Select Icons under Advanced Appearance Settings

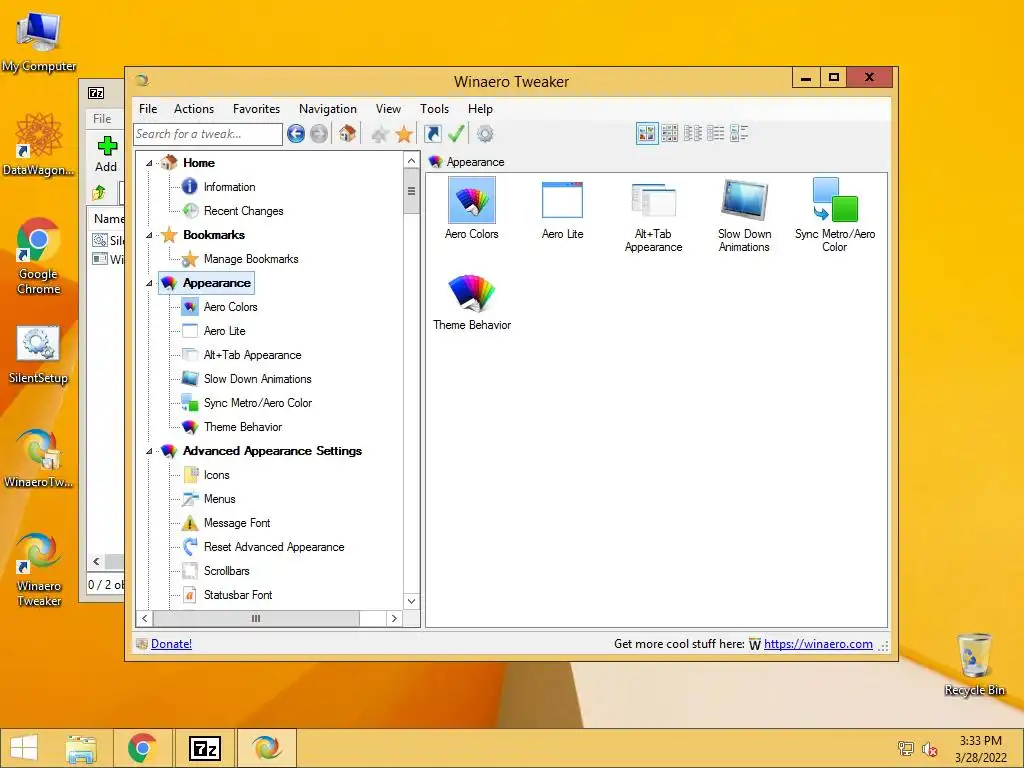tap(216, 475)
